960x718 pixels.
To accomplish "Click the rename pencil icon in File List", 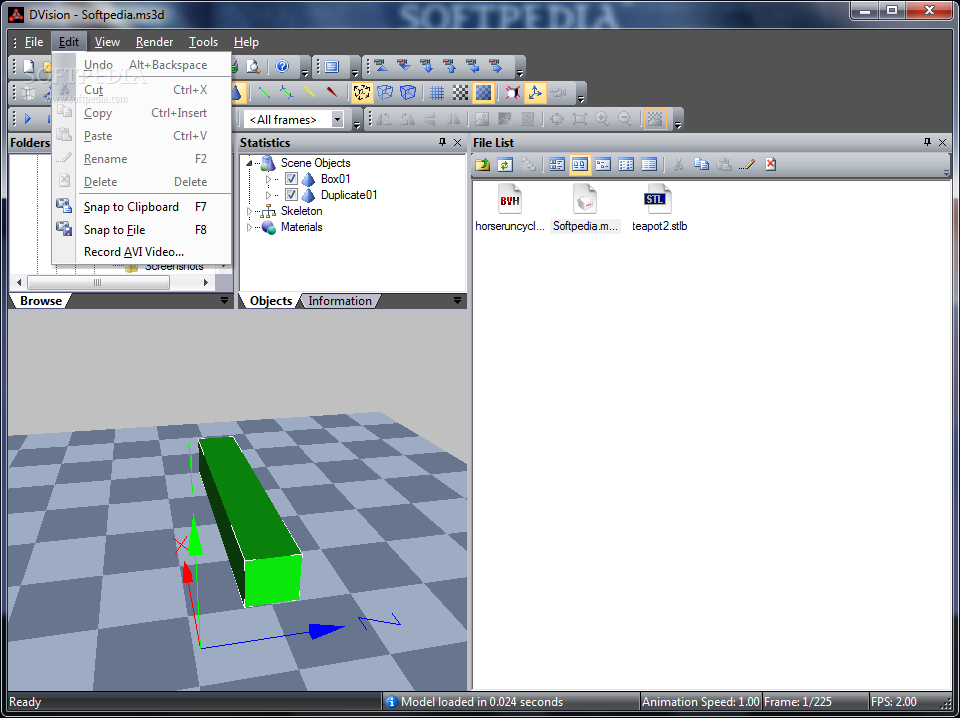I will coord(747,164).
